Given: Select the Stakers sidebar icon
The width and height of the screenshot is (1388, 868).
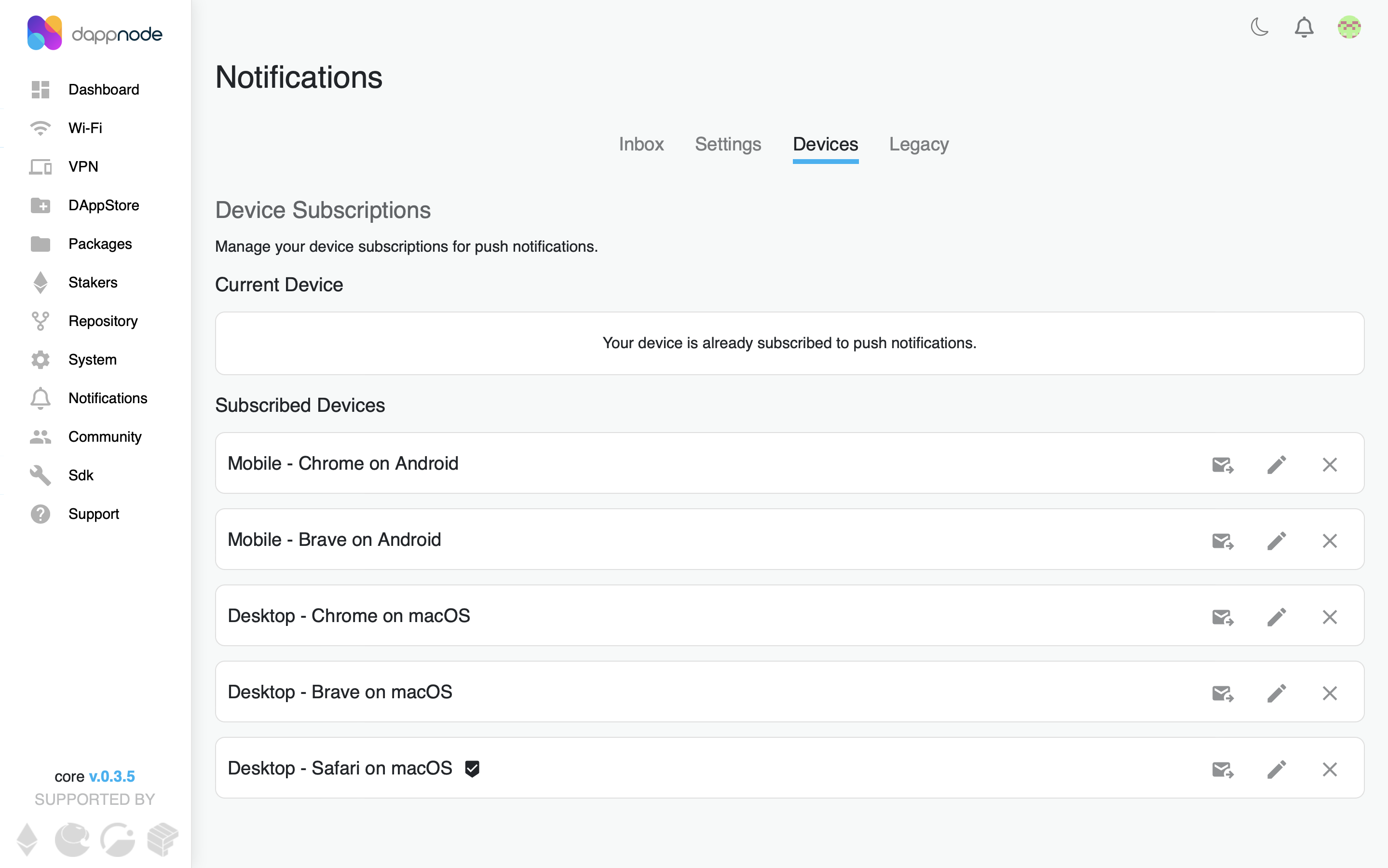Looking at the screenshot, I should 40,282.
